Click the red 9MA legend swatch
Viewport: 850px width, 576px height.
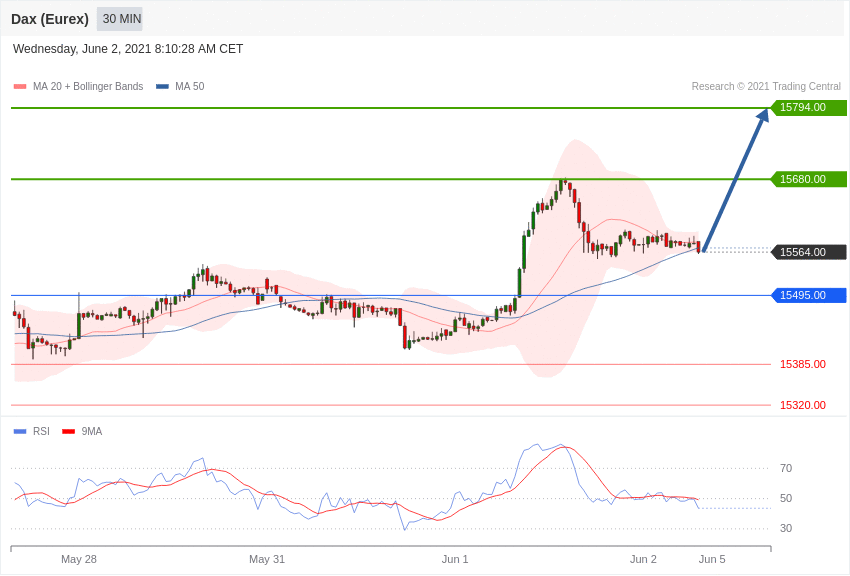coord(69,431)
